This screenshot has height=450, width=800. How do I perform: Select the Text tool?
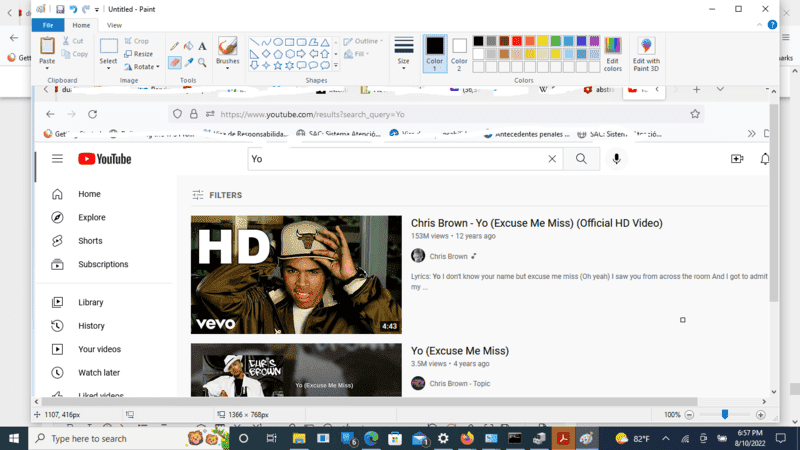(x=202, y=46)
